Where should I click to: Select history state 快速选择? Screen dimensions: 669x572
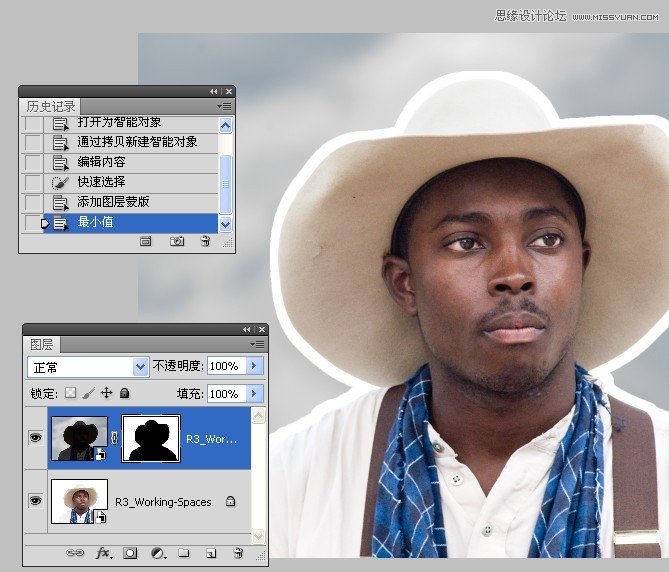[131, 183]
